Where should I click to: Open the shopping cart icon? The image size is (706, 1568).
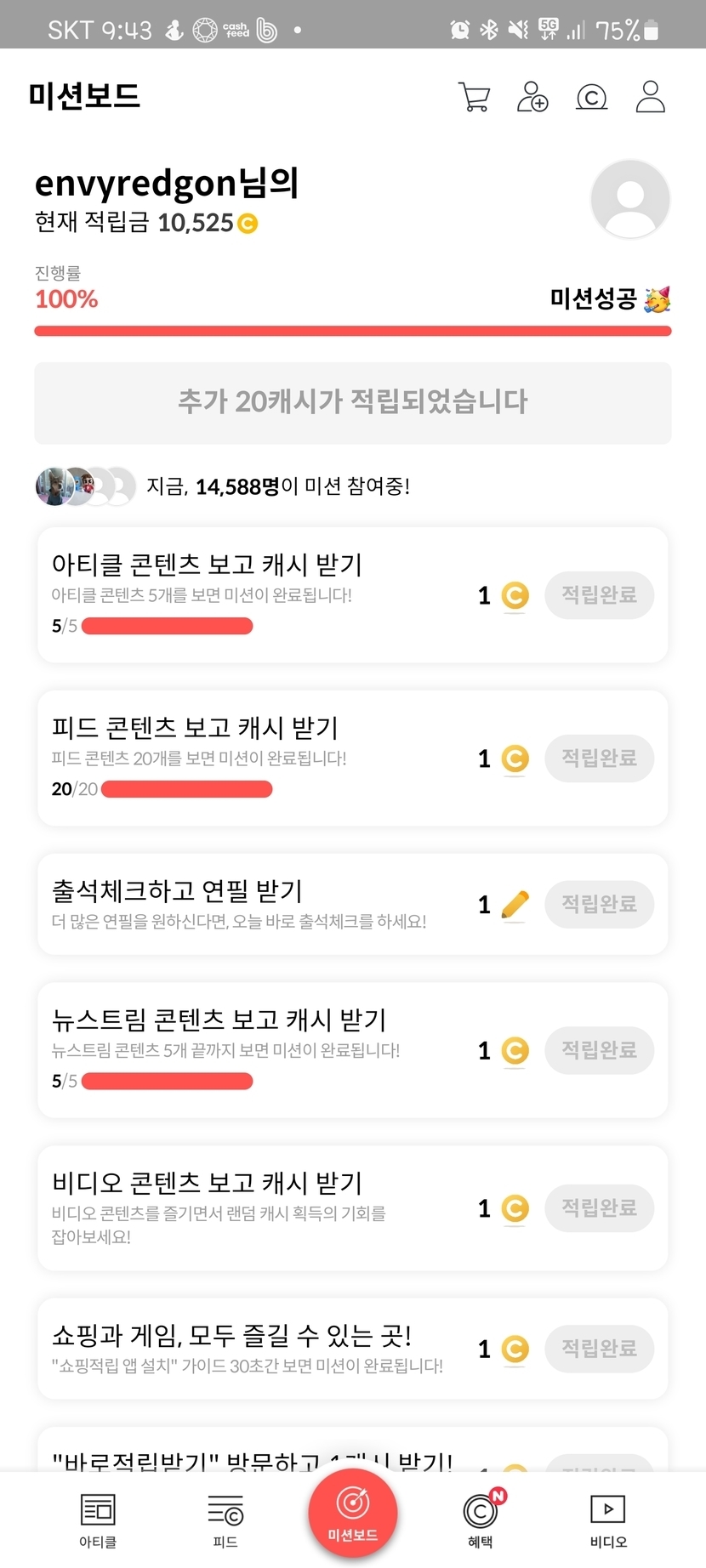(x=474, y=97)
